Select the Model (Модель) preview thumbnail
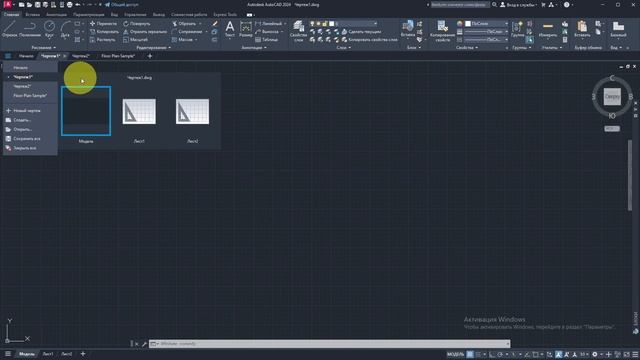The width and height of the screenshot is (640, 360). pos(86,111)
